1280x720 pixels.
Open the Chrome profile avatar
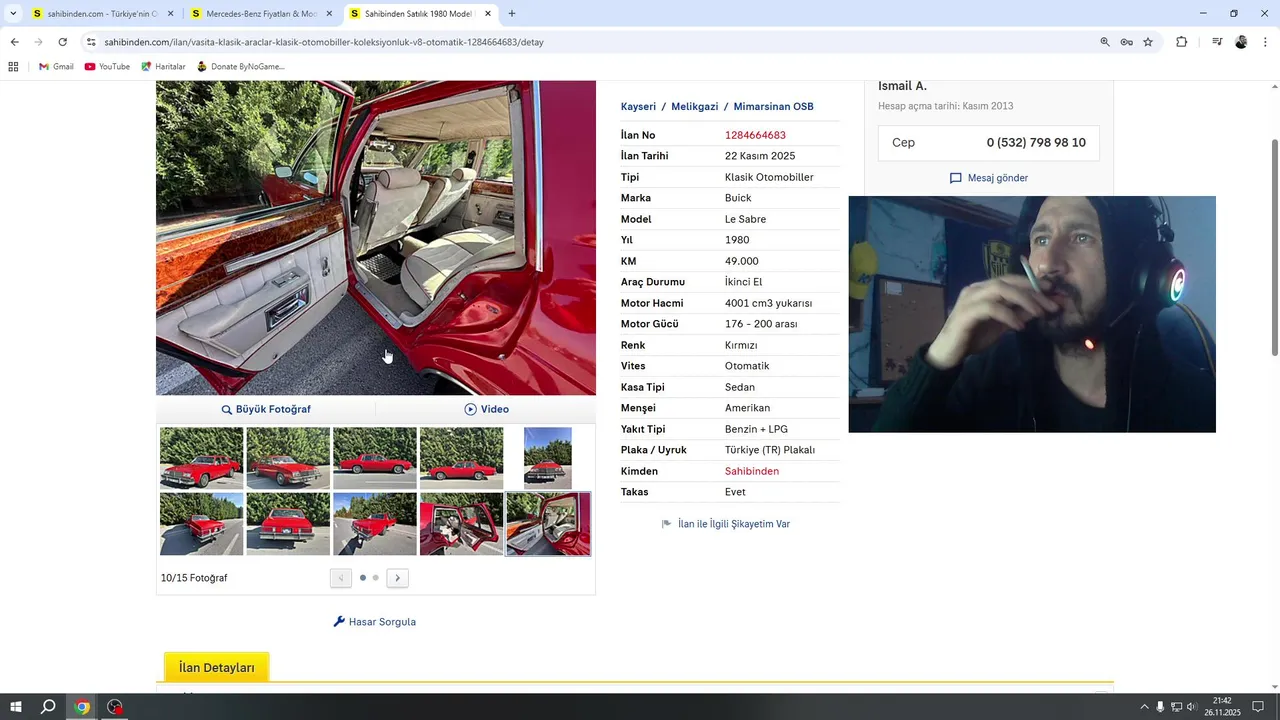point(1241,42)
